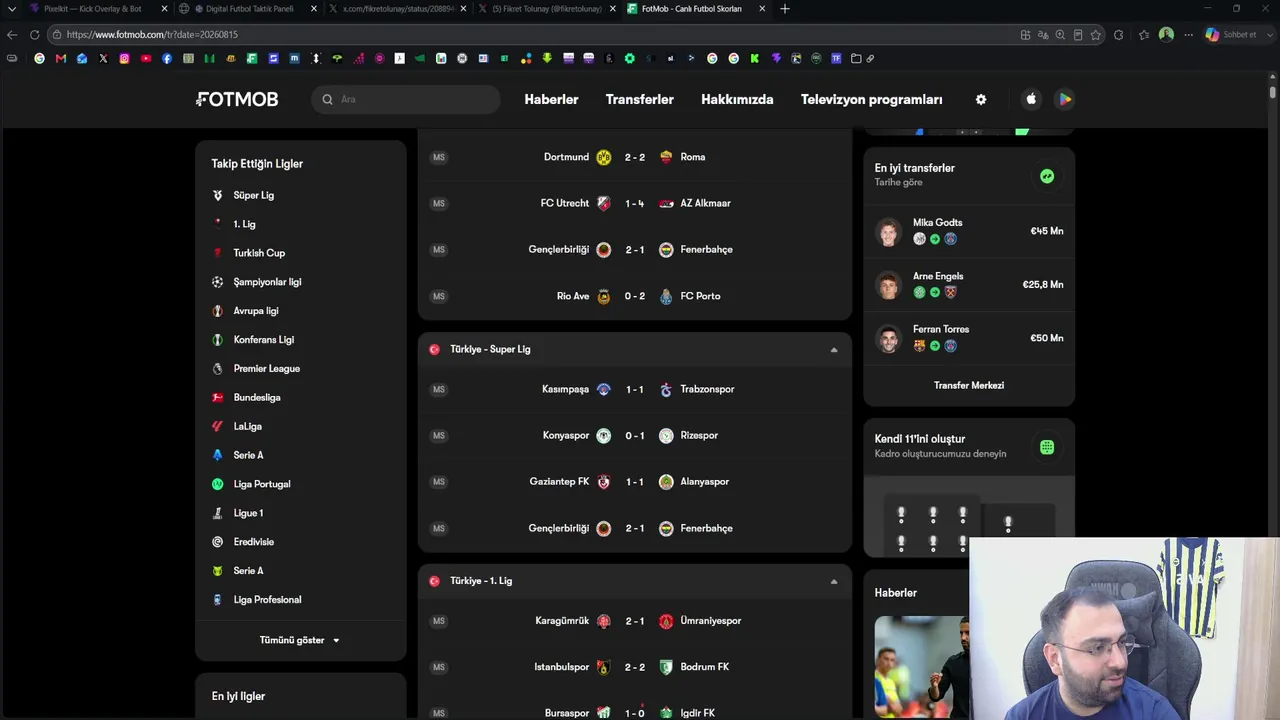Open Gaziantep FK 1 - 1 Alanyaspor match

[x=635, y=482]
